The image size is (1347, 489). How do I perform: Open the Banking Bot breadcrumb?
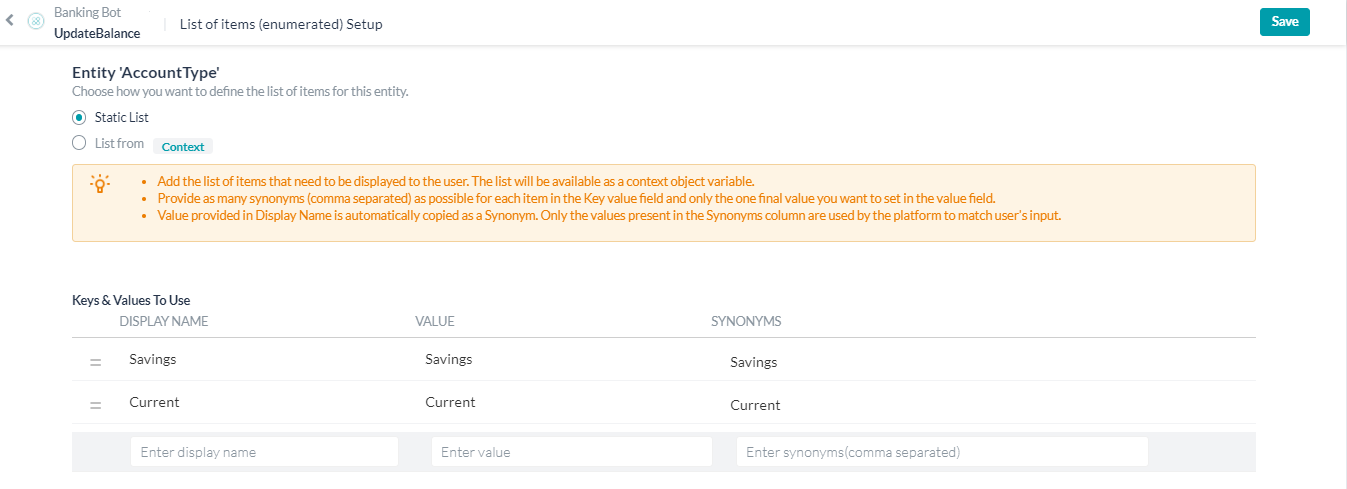click(x=87, y=13)
